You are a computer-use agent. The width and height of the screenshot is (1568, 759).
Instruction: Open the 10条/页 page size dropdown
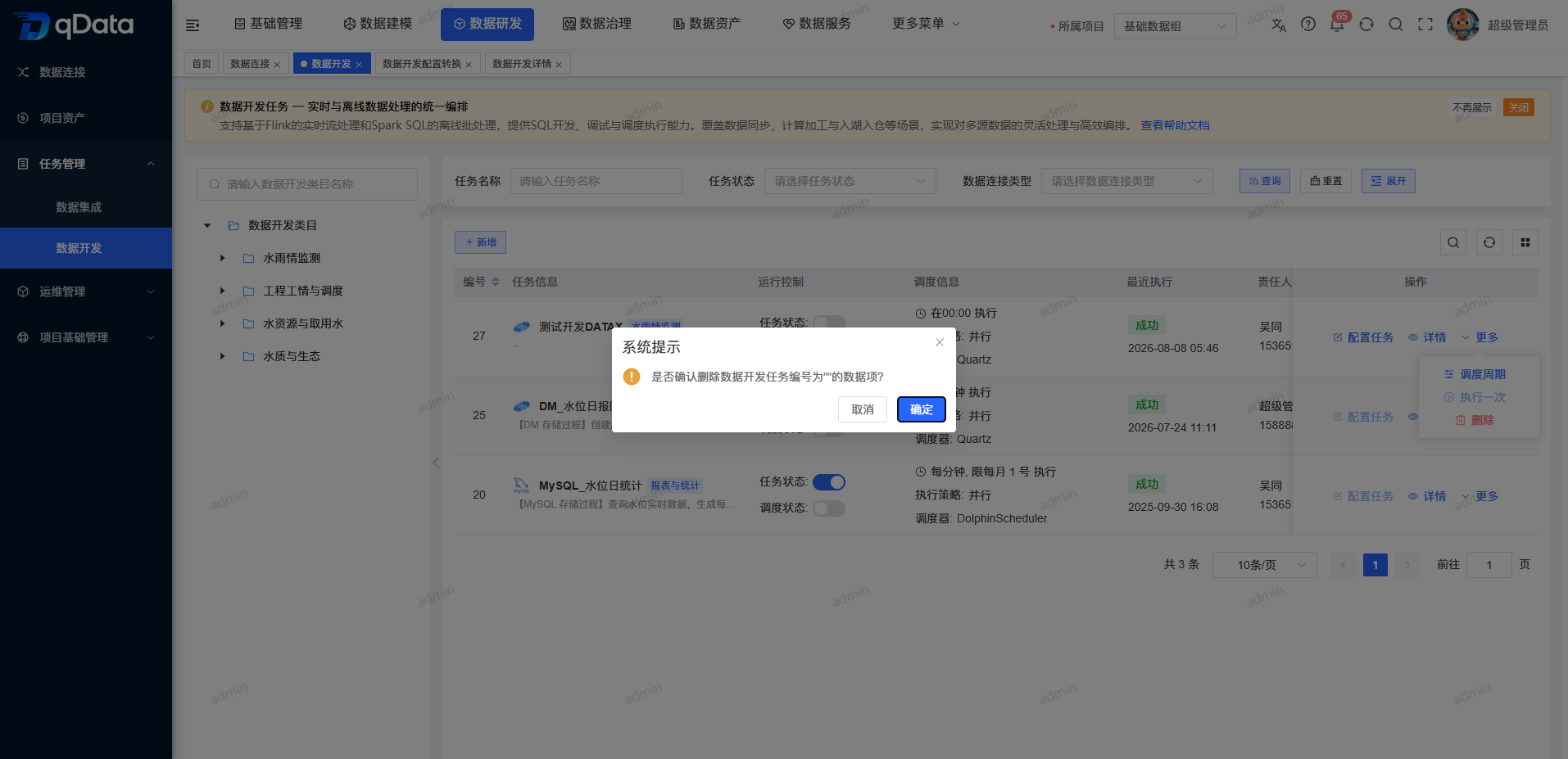pos(1265,565)
